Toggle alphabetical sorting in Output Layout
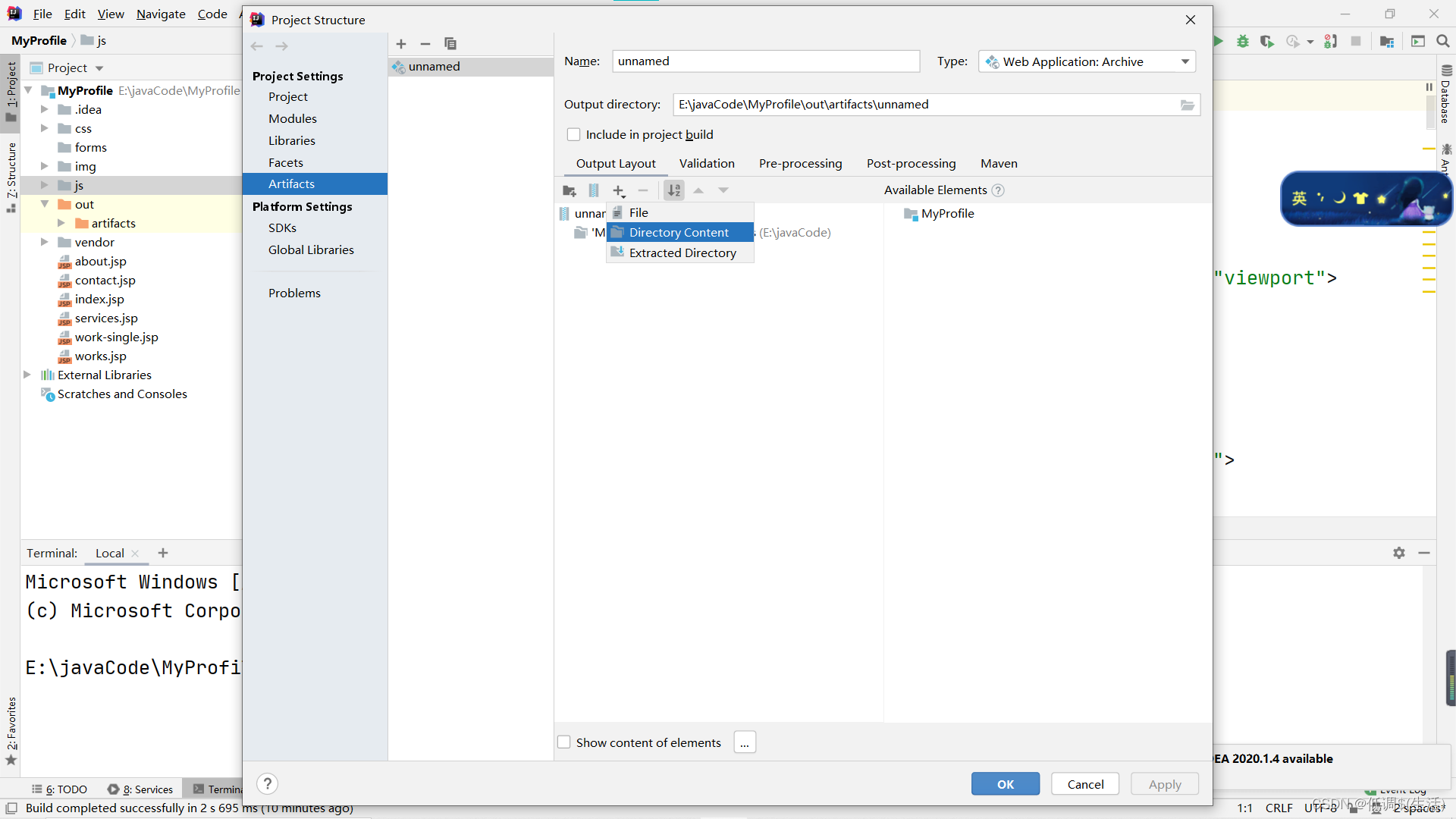 tap(673, 190)
